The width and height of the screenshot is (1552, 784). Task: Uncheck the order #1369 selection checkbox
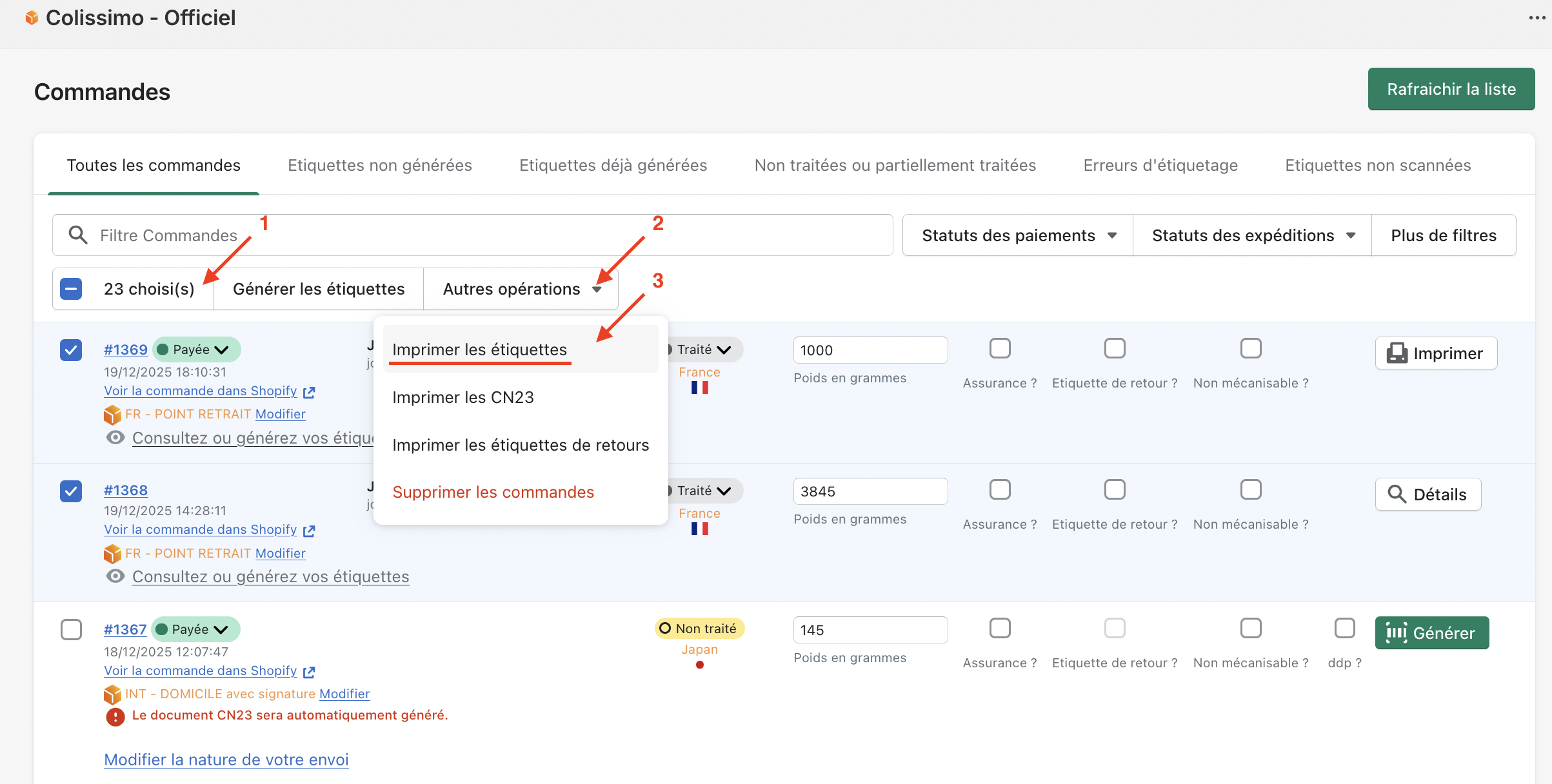[71, 350]
